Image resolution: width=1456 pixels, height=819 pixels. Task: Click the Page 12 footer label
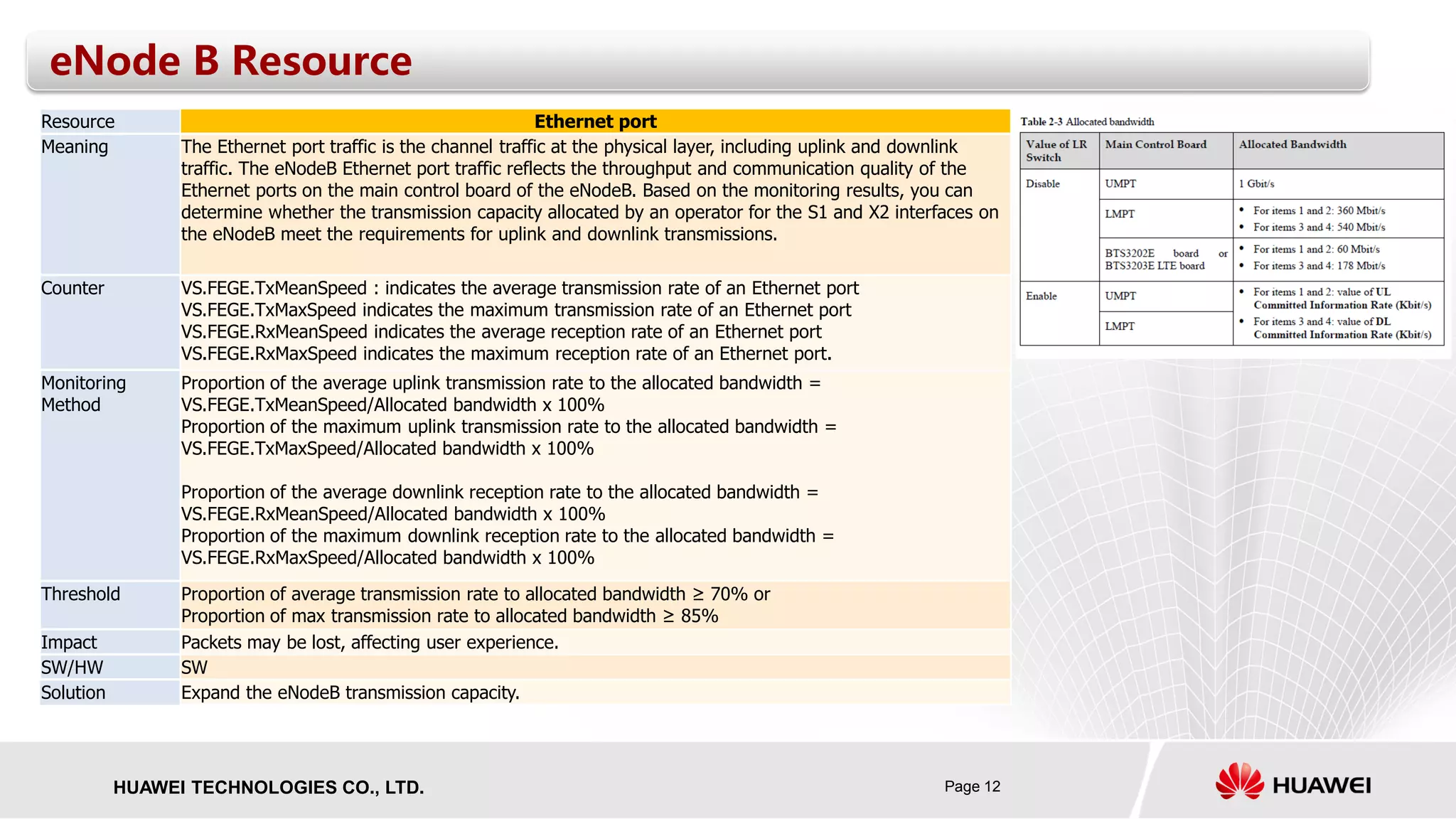pos(972,786)
